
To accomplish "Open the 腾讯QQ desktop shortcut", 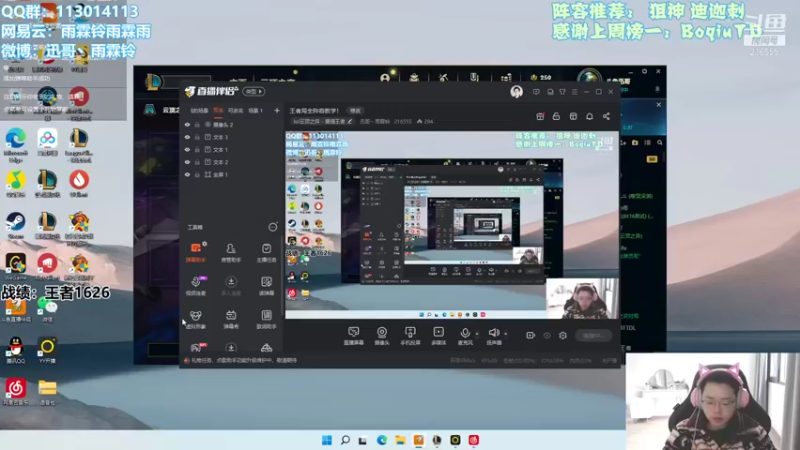I will point(16,350).
